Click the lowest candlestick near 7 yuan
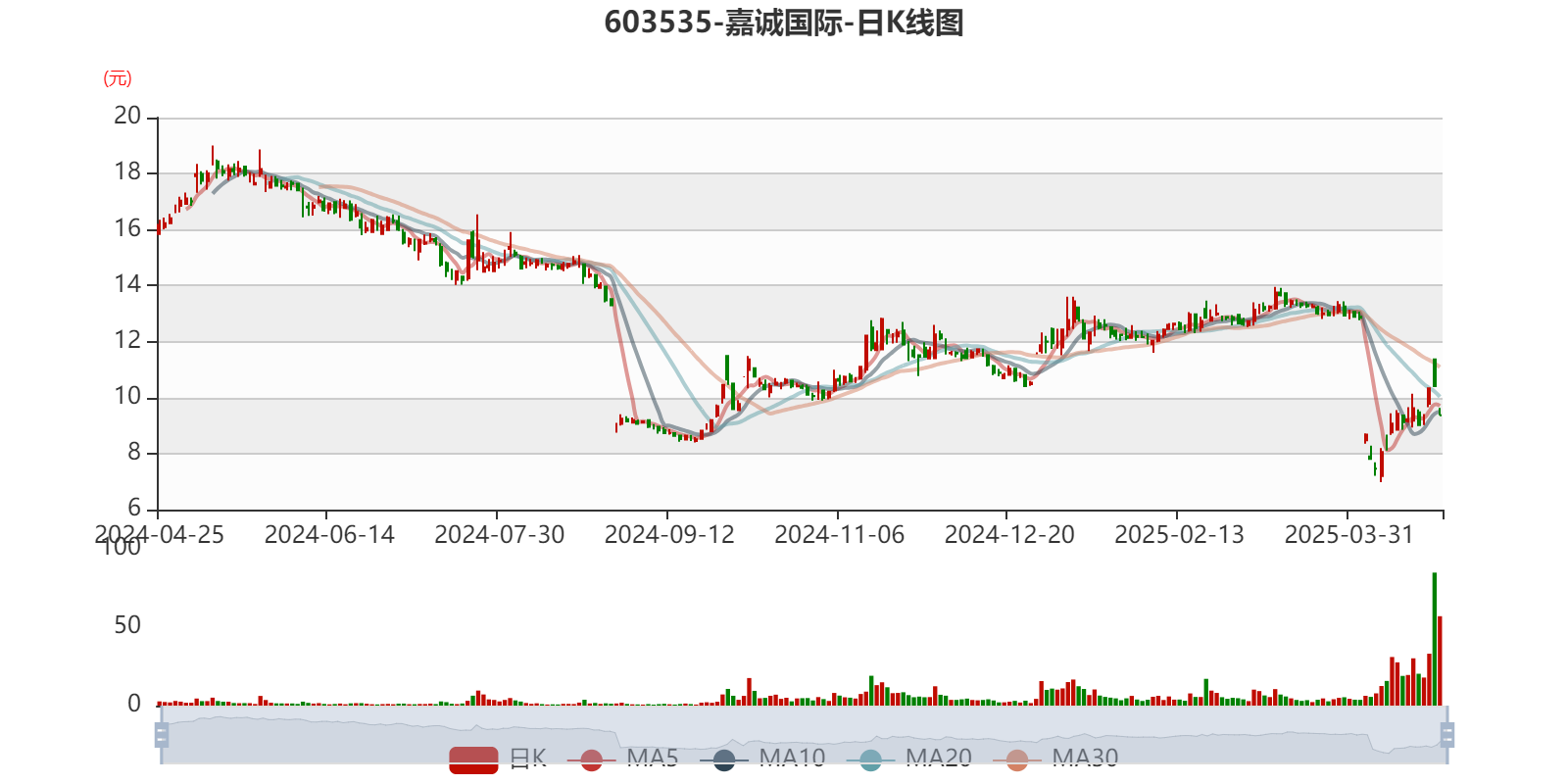Screen dimensions: 1568x784 point(1381,465)
